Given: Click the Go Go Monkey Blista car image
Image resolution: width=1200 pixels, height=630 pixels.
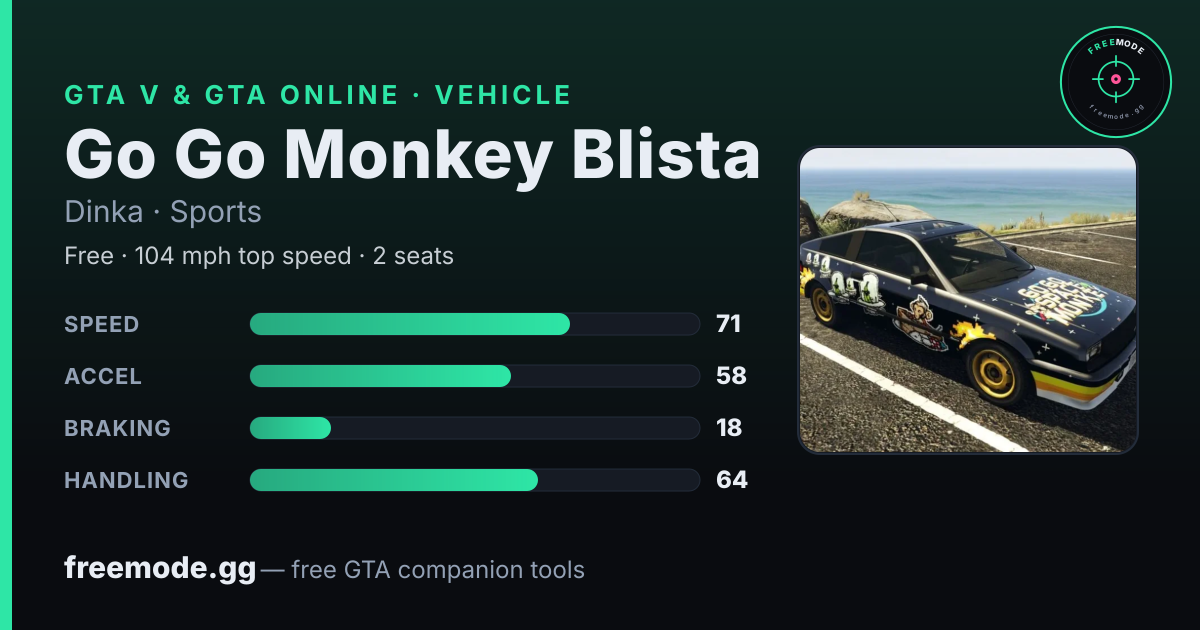Looking at the screenshot, I should click(968, 300).
